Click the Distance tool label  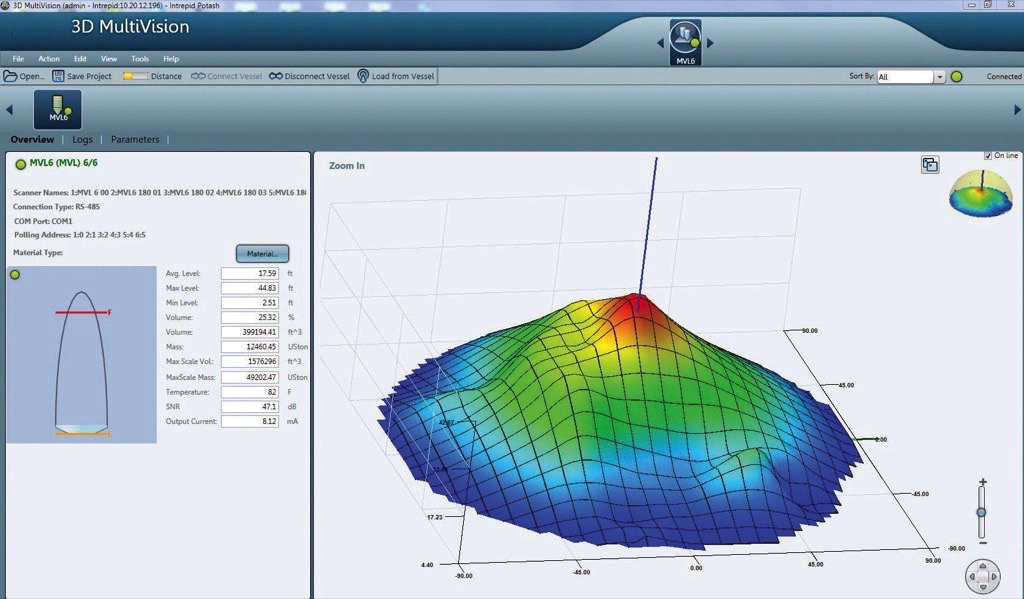[167, 76]
